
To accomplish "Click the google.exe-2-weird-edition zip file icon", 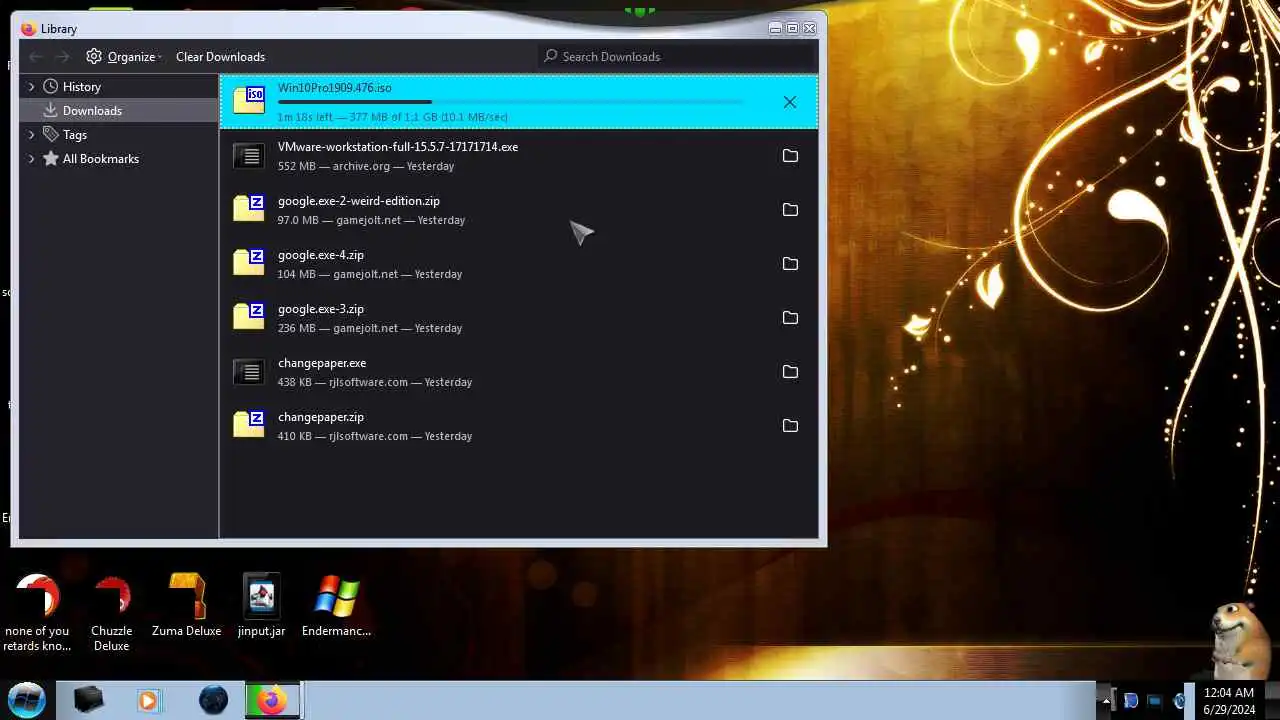I will (249, 208).
